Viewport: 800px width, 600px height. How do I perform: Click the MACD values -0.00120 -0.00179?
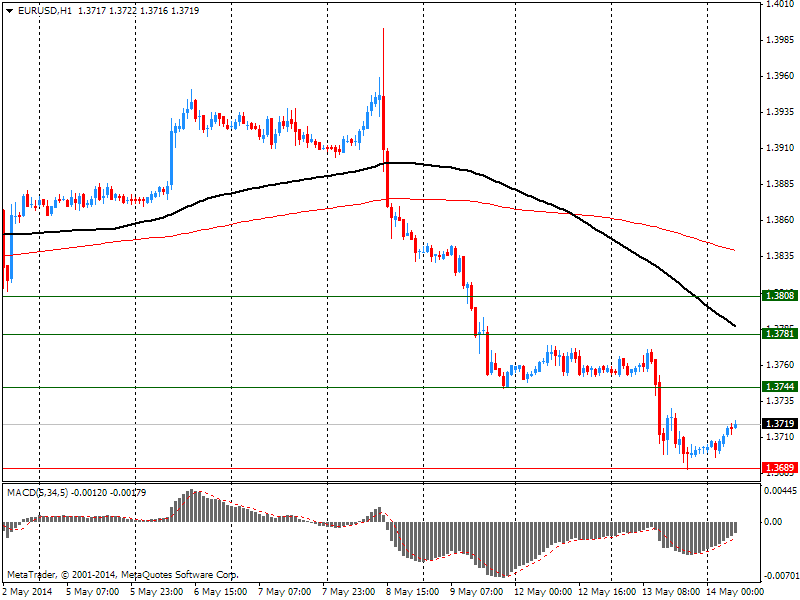point(109,493)
